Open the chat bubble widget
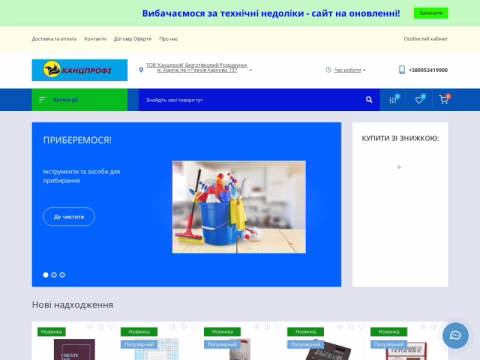This screenshot has height=360, width=480. (x=455, y=335)
